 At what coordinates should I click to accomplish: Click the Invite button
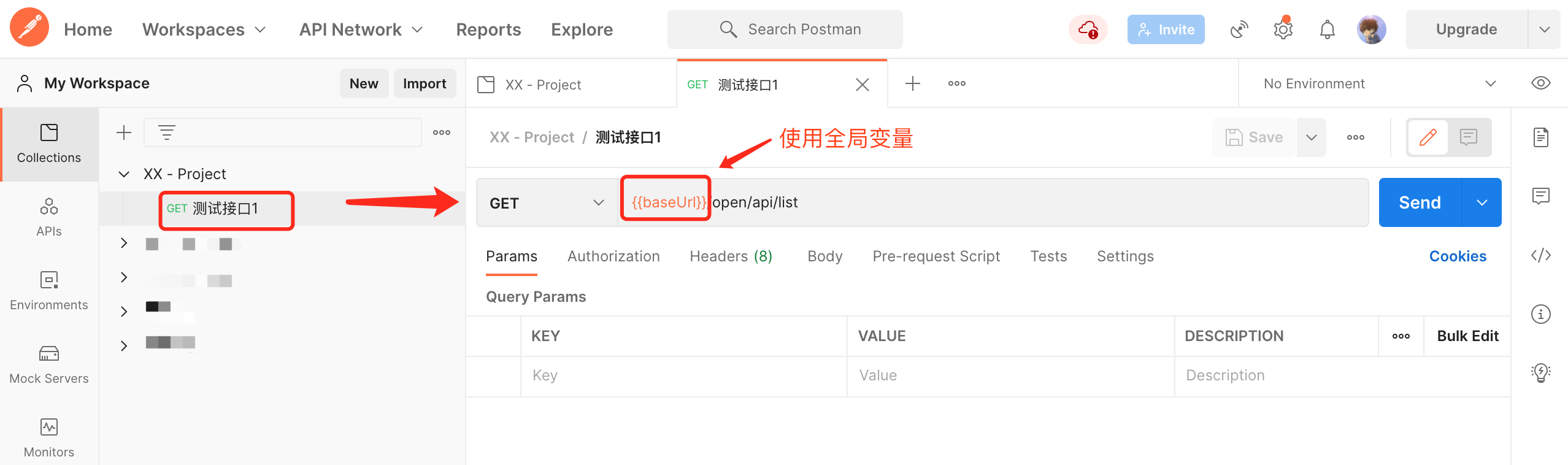[x=1166, y=29]
